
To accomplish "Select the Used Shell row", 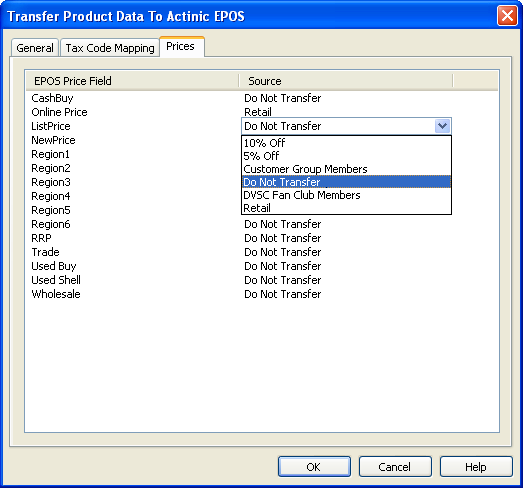I will click(x=56, y=280).
